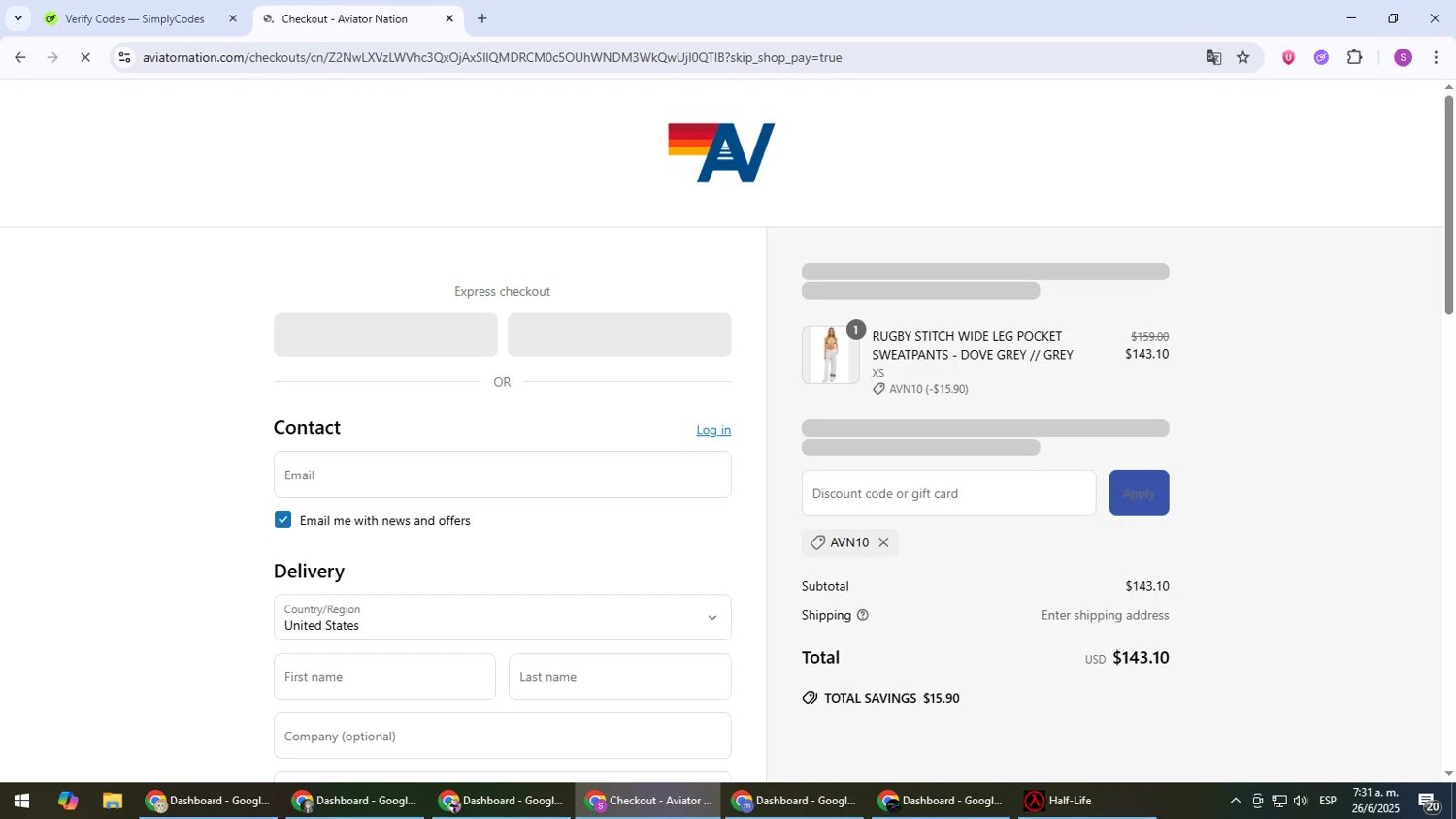1456x819 pixels.
Task: Open the network tray icon
Action: [1279, 801]
